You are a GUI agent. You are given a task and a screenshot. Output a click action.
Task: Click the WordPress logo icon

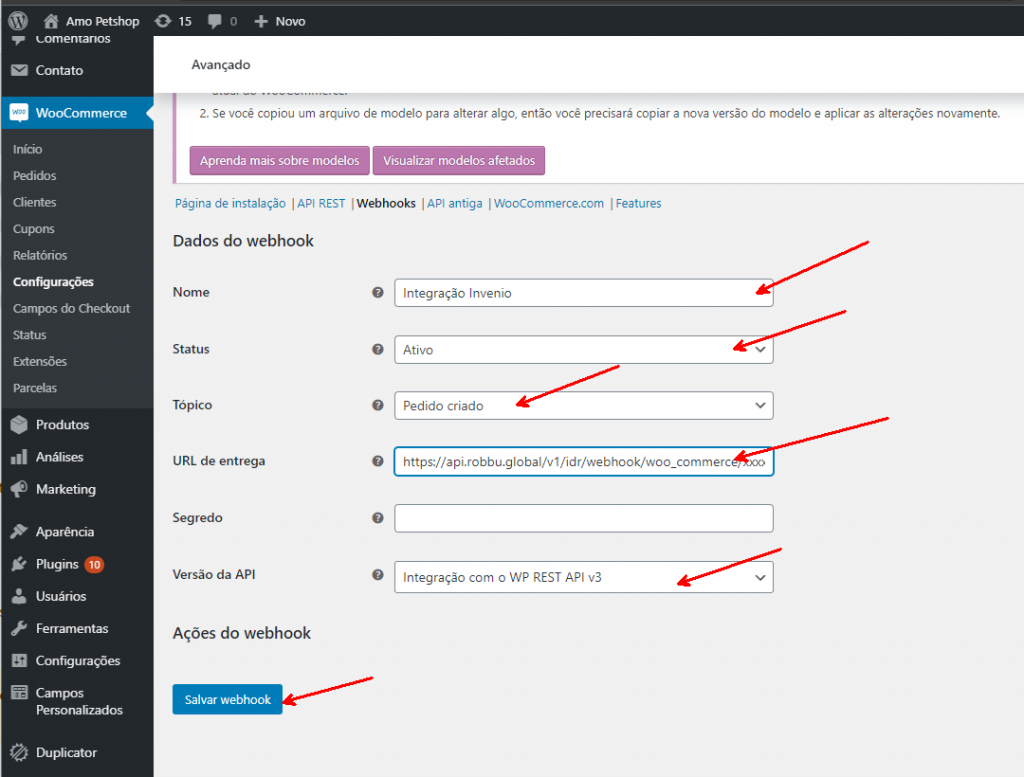18,20
